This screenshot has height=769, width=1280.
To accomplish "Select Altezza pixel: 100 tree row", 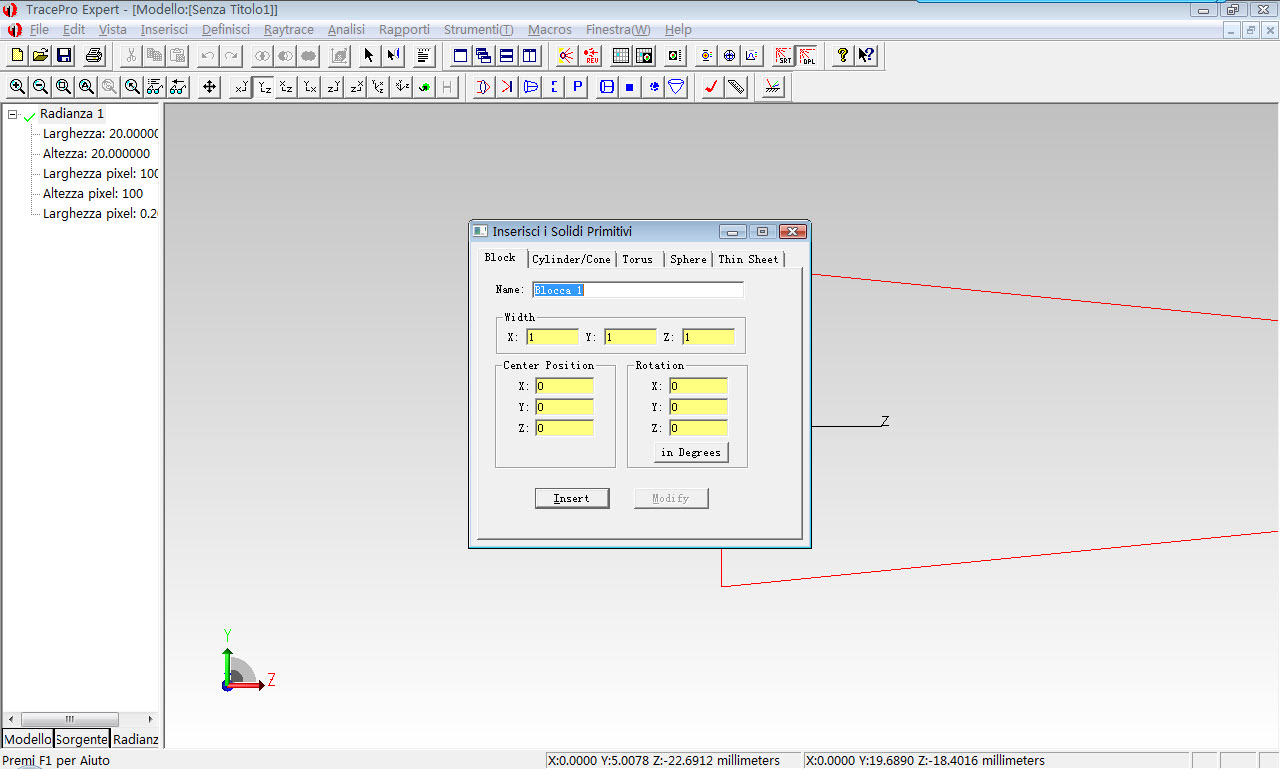I will 93,193.
